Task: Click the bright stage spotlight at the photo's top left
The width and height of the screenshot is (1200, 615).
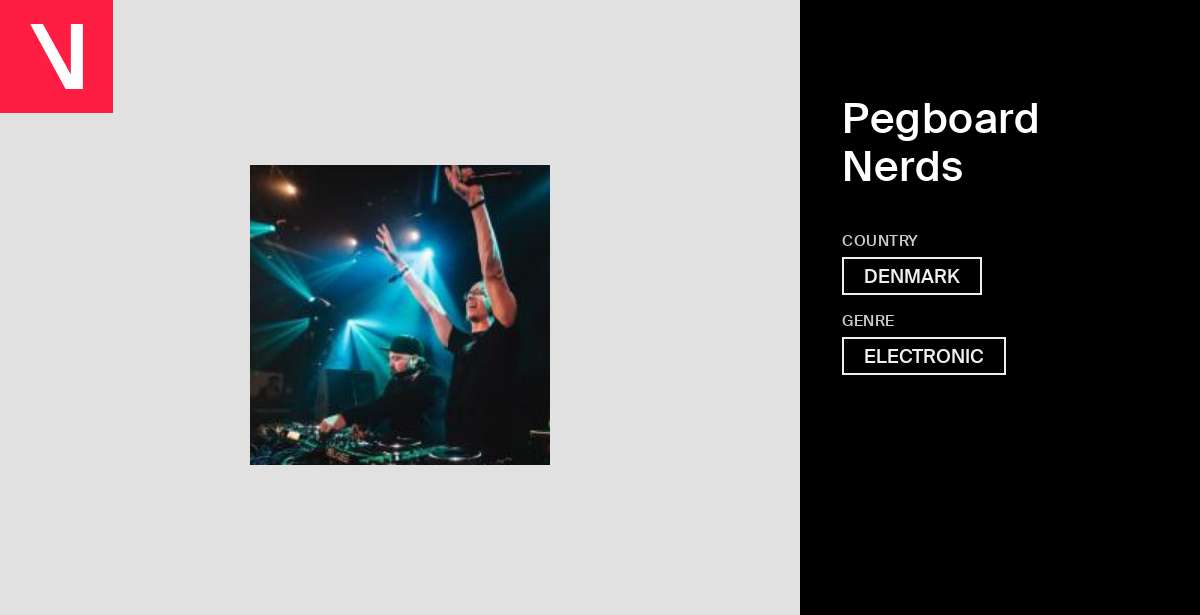Action: tap(288, 188)
